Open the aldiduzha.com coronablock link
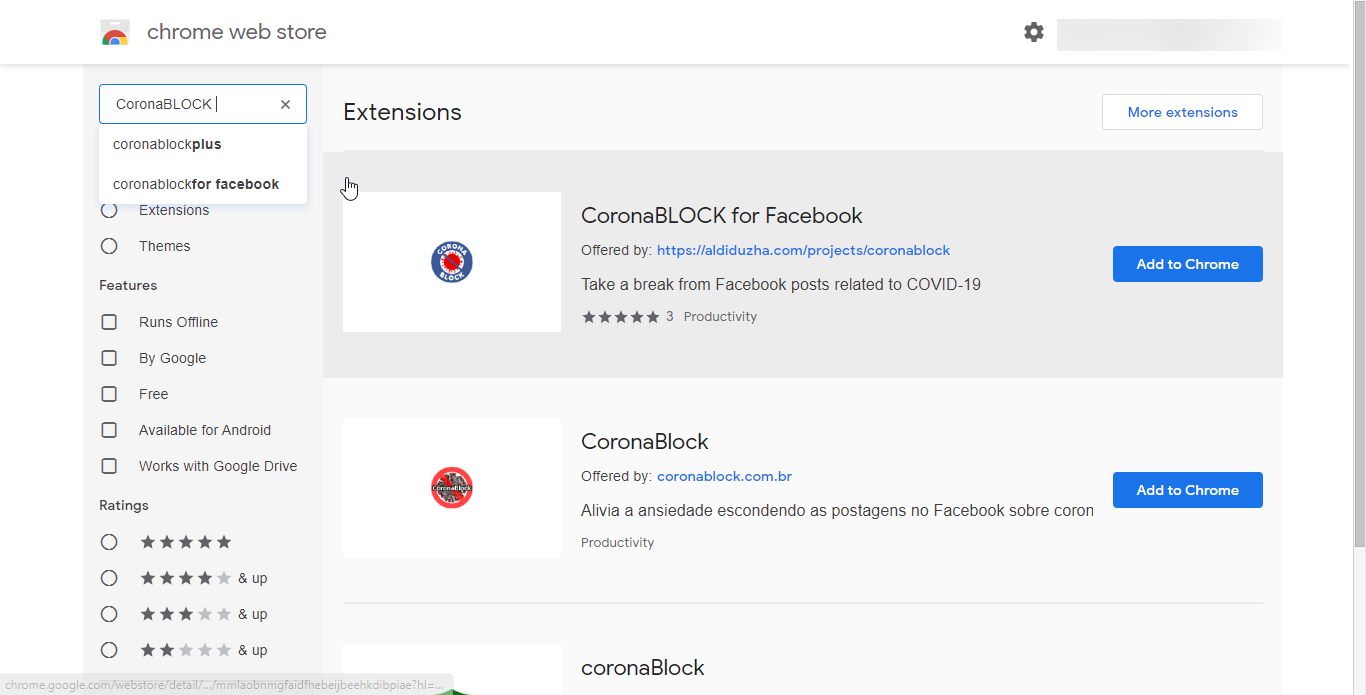Viewport: 1366px width, 695px height. (x=803, y=250)
